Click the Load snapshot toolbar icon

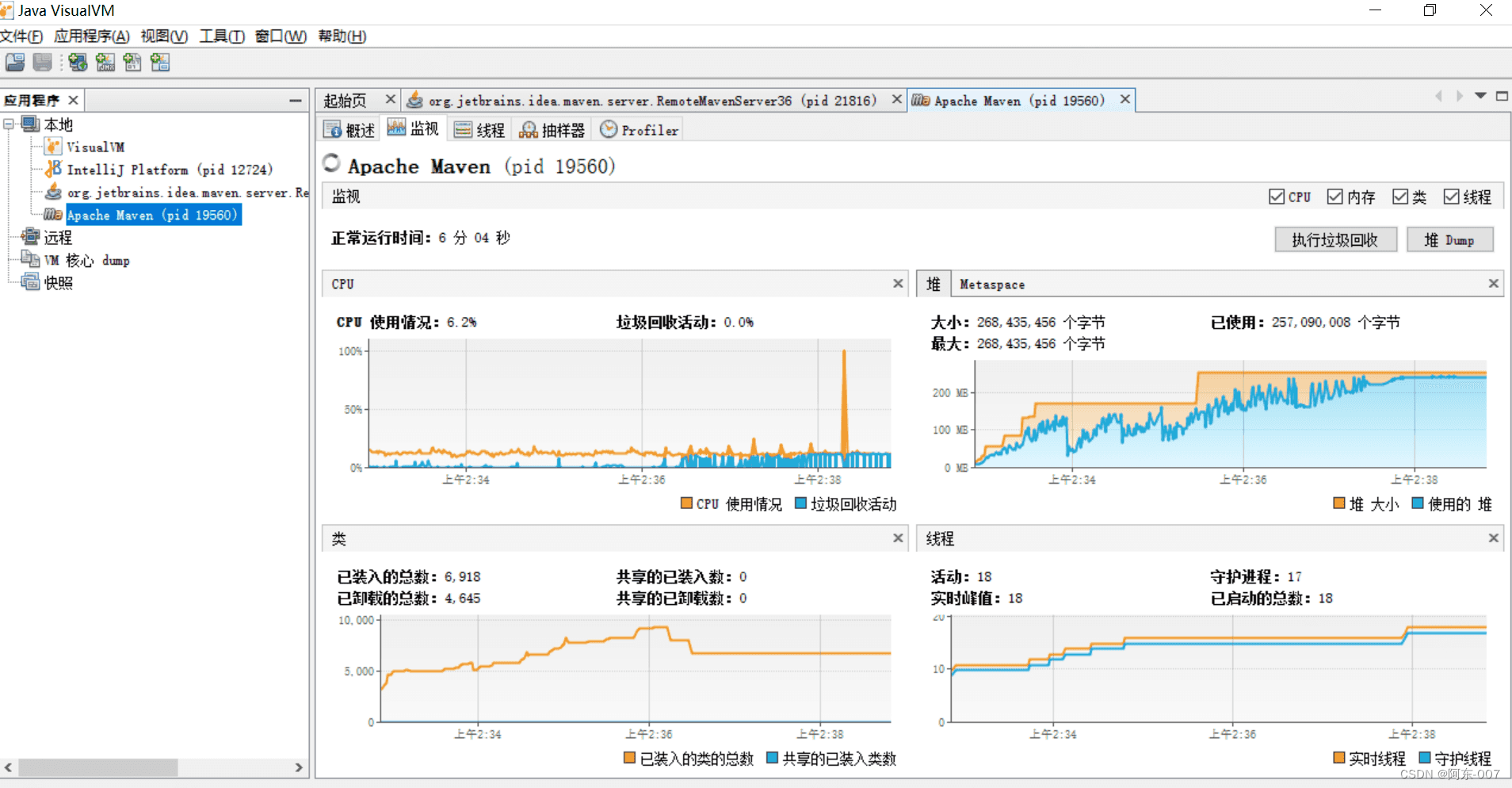click(x=15, y=63)
